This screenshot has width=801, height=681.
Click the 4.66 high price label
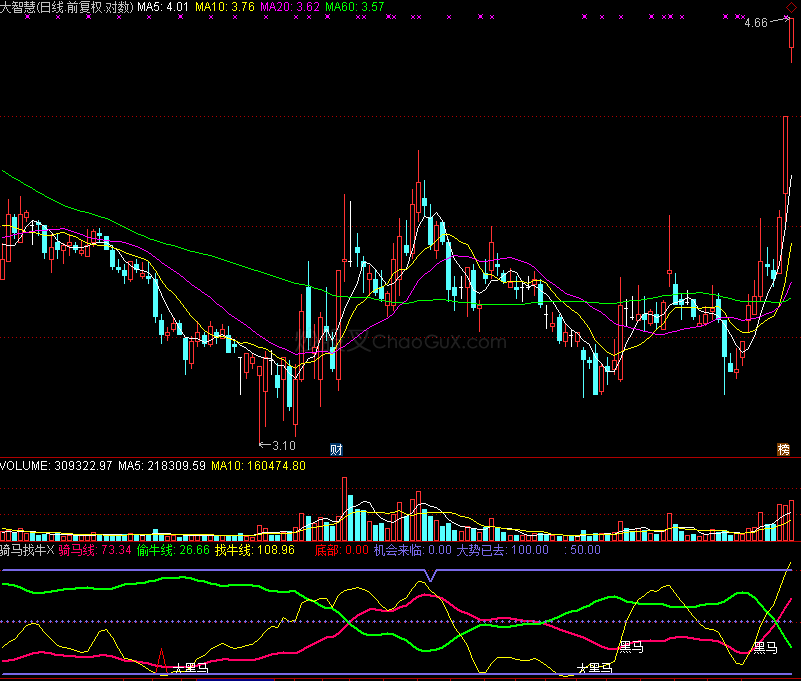(x=756, y=23)
